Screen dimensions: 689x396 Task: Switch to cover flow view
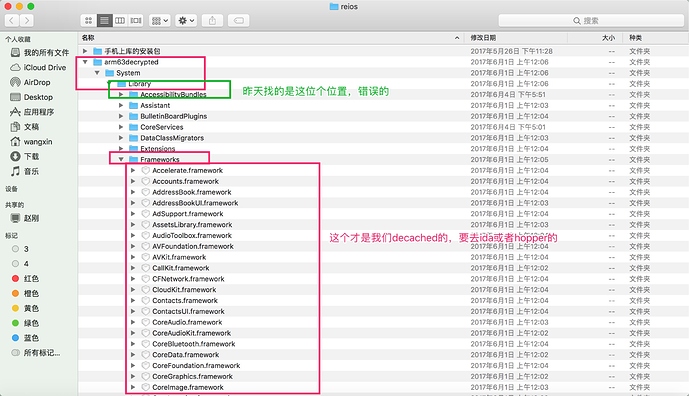[136, 20]
